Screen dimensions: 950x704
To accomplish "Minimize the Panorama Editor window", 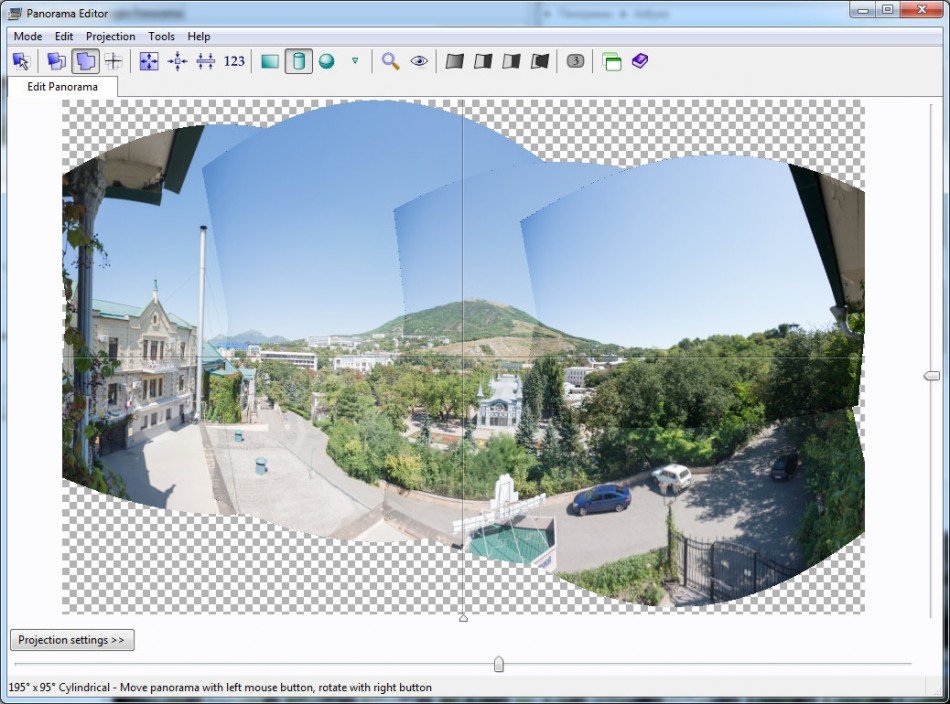I will click(x=863, y=10).
